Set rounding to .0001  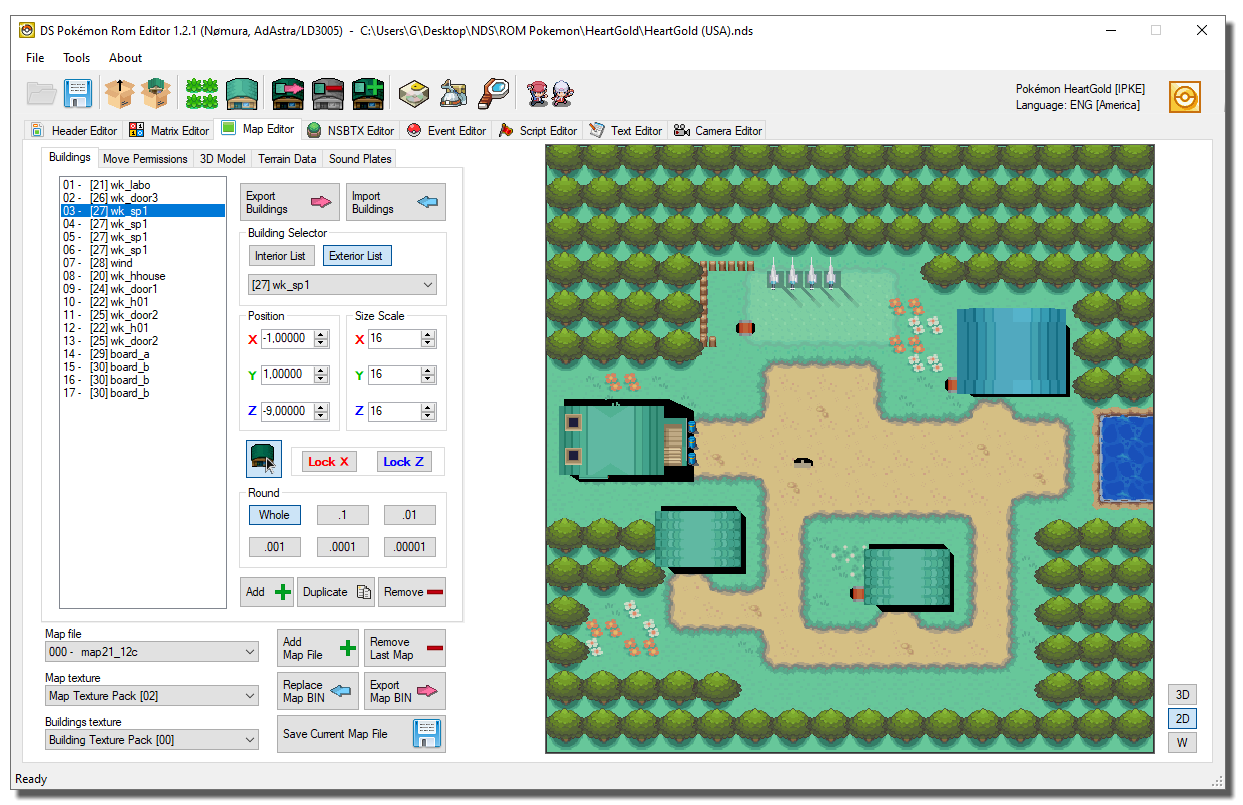pos(342,547)
